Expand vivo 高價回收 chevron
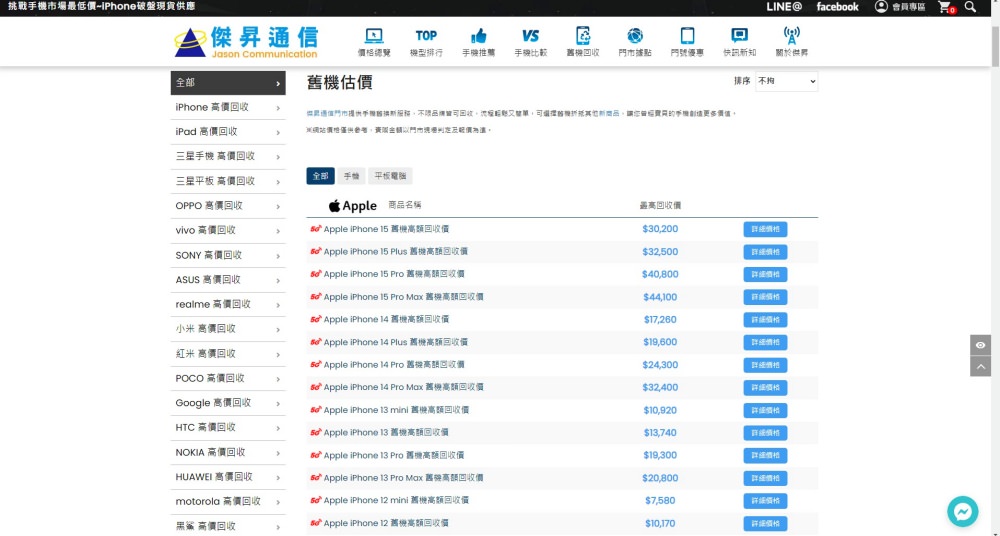 tap(278, 231)
